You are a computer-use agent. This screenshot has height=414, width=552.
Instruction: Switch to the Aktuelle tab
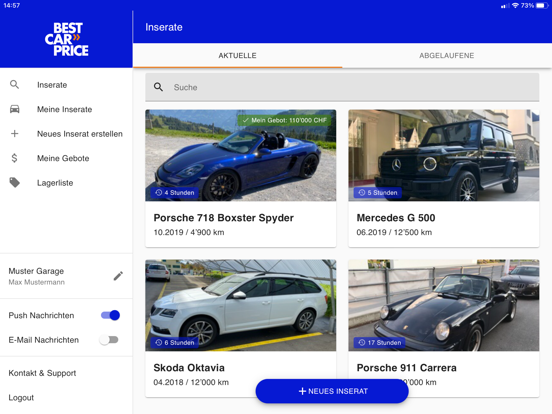pos(237,56)
